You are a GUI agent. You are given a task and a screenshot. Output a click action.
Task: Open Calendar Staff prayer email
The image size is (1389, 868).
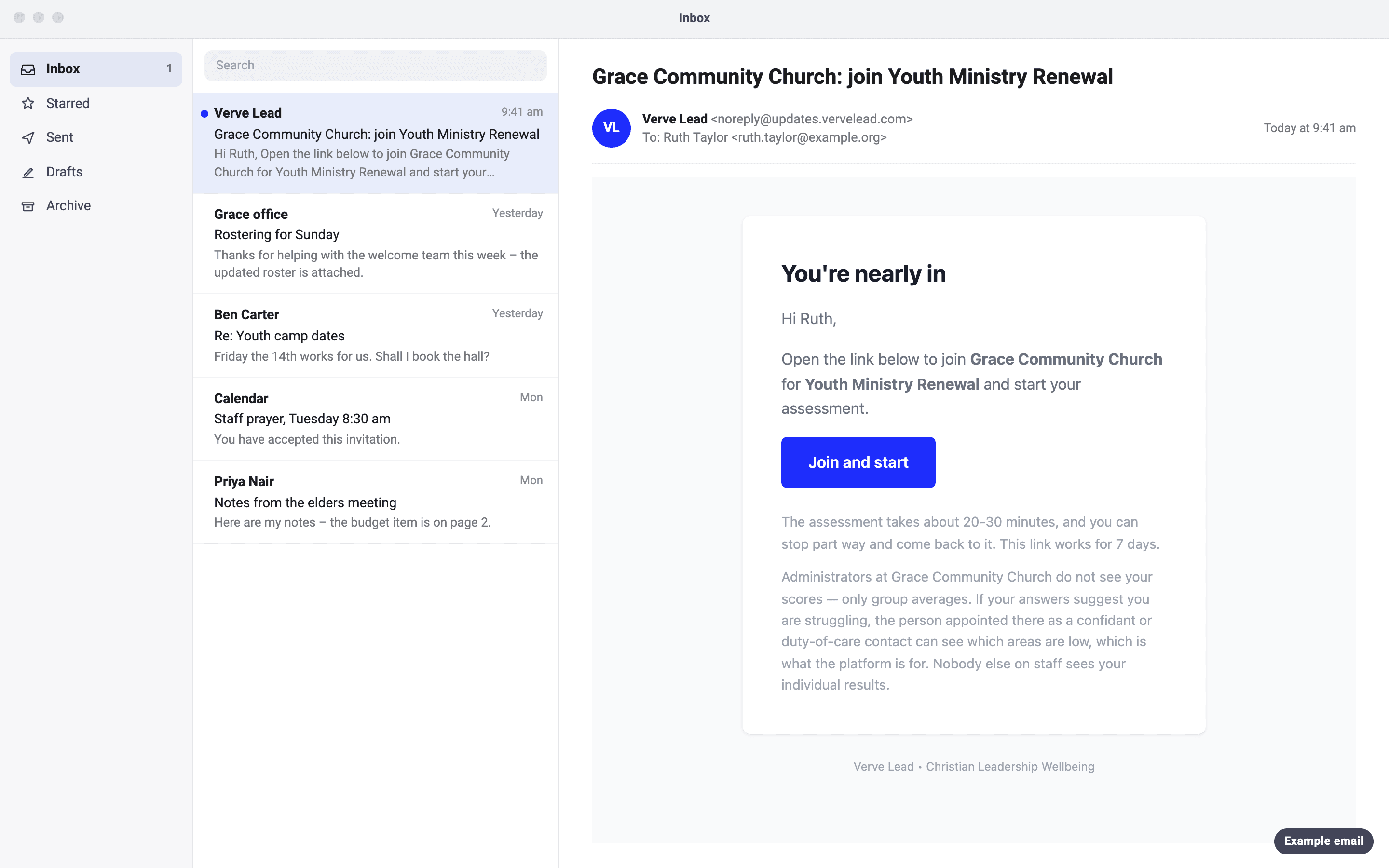point(375,419)
